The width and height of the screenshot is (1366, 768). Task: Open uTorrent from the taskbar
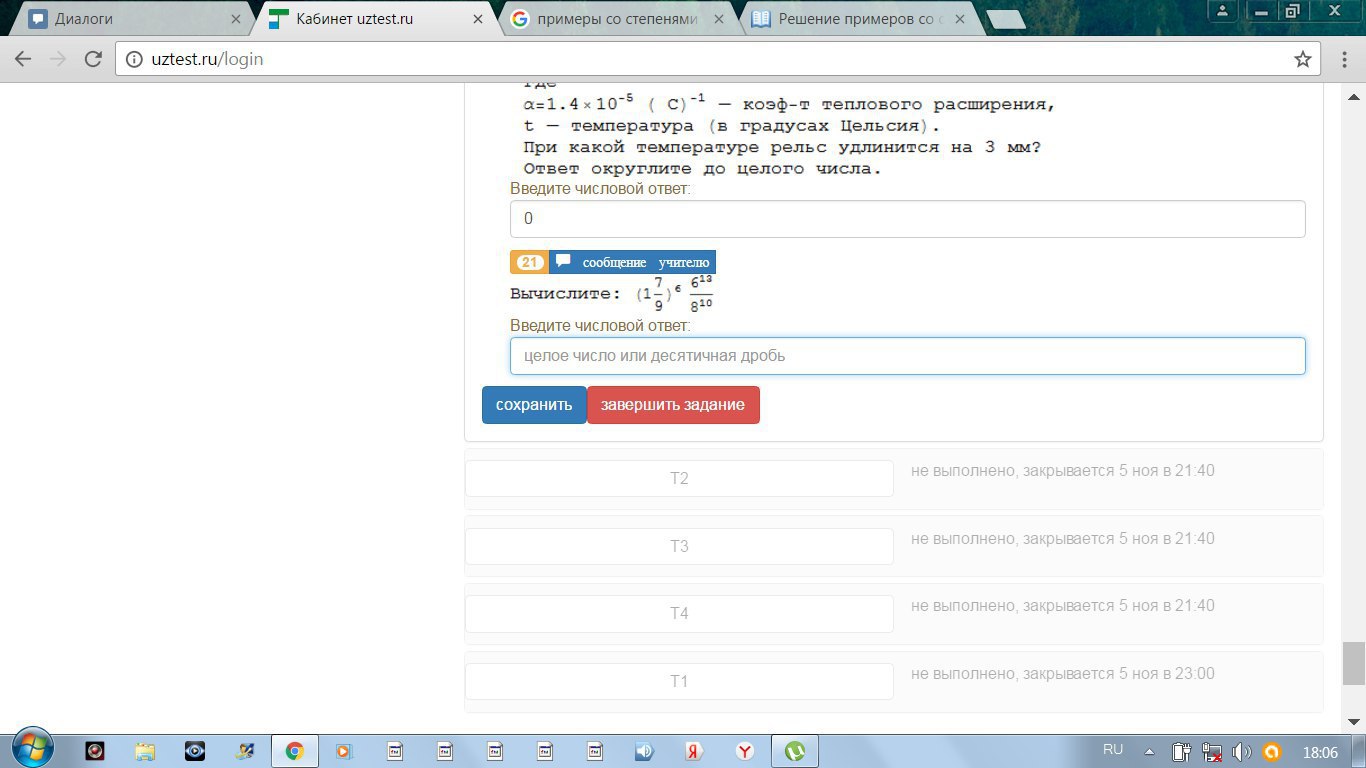pyautogui.click(x=794, y=751)
